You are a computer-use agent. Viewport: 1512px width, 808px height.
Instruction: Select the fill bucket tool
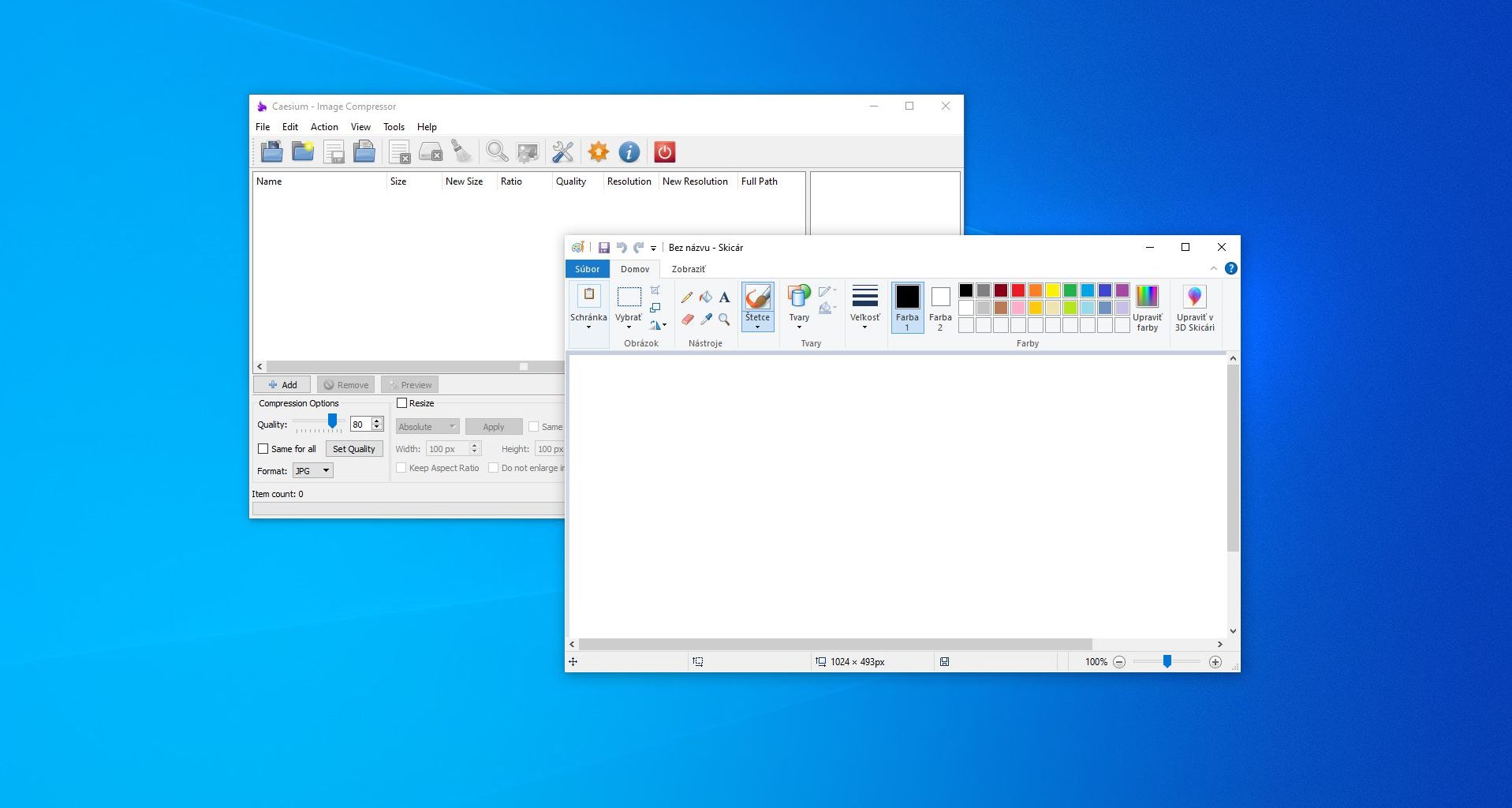(706, 297)
